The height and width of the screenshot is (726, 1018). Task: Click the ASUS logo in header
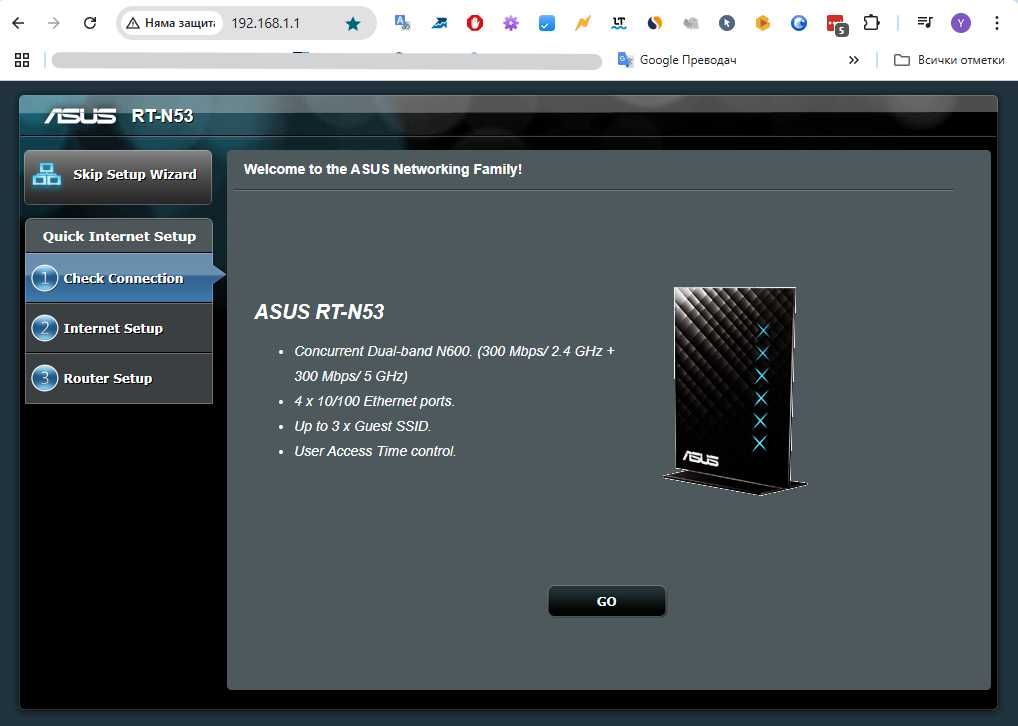coord(81,116)
